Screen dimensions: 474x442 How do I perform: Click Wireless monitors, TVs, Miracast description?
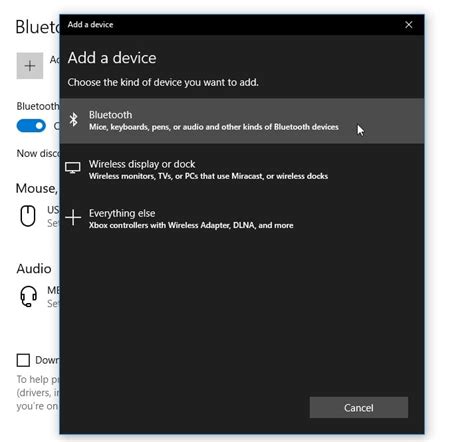208,176
